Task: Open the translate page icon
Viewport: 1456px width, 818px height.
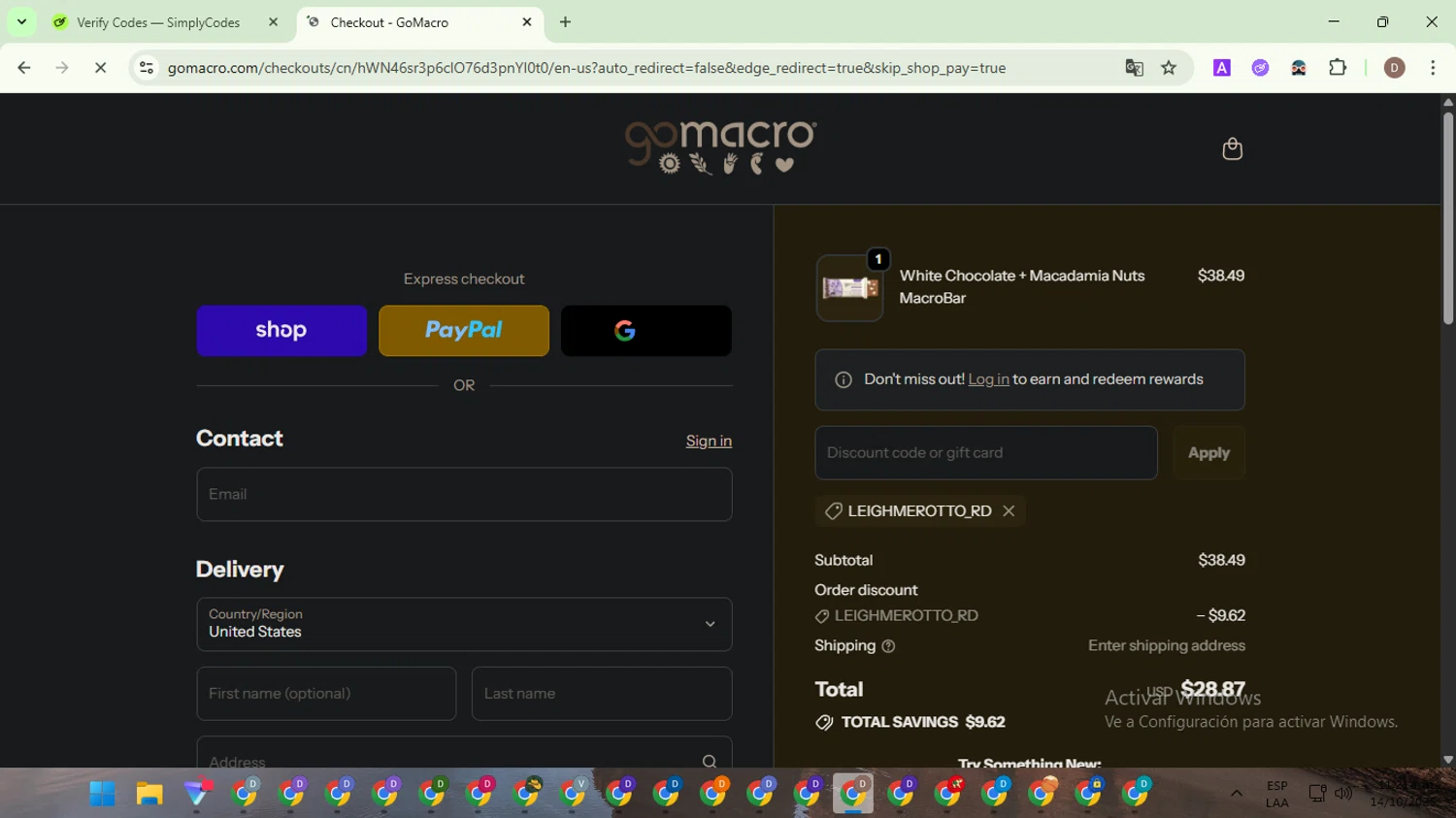Action: 1134,68
